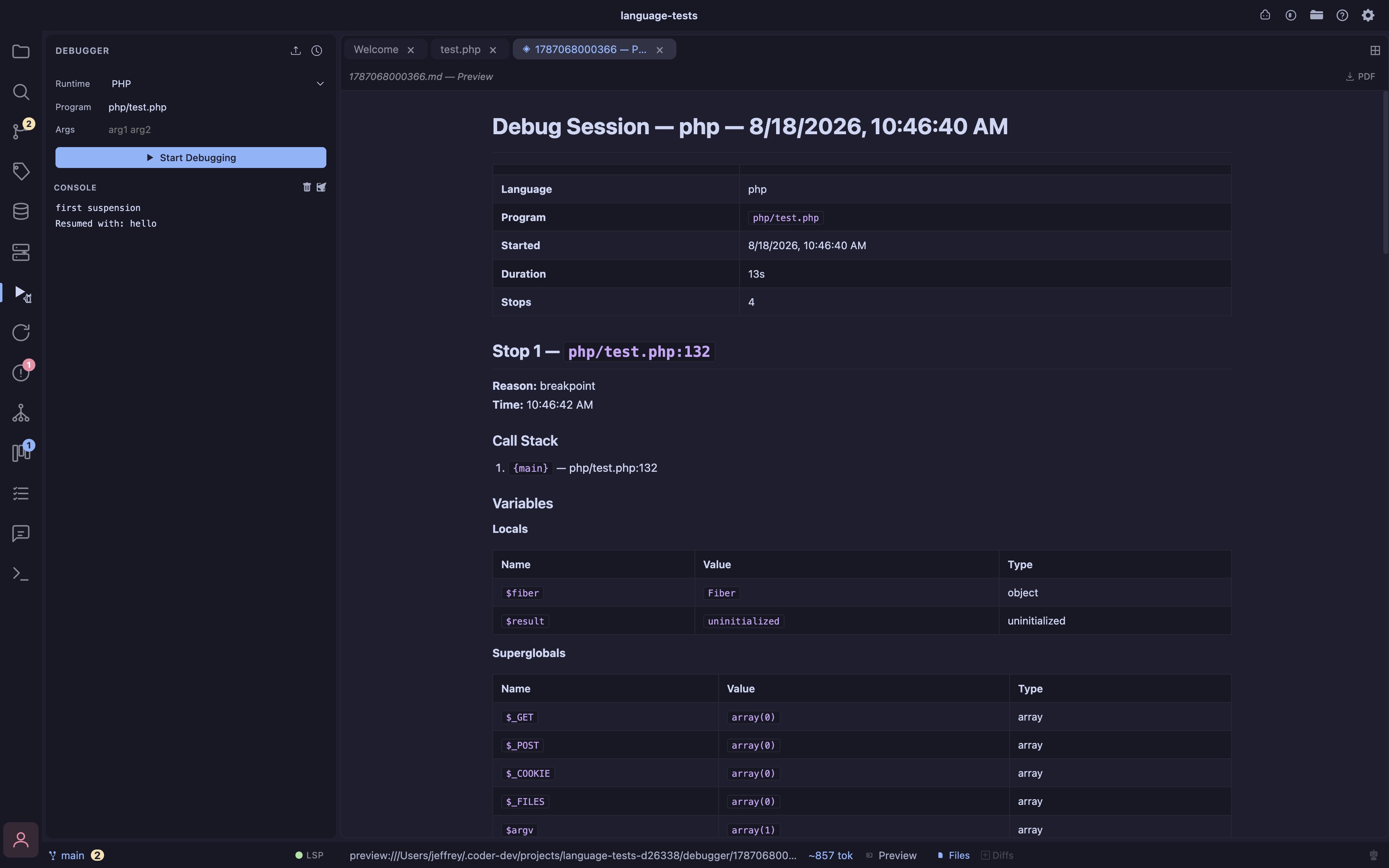Click console line 'Resumed with: hello'
The image size is (1389, 868).
click(x=106, y=224)
